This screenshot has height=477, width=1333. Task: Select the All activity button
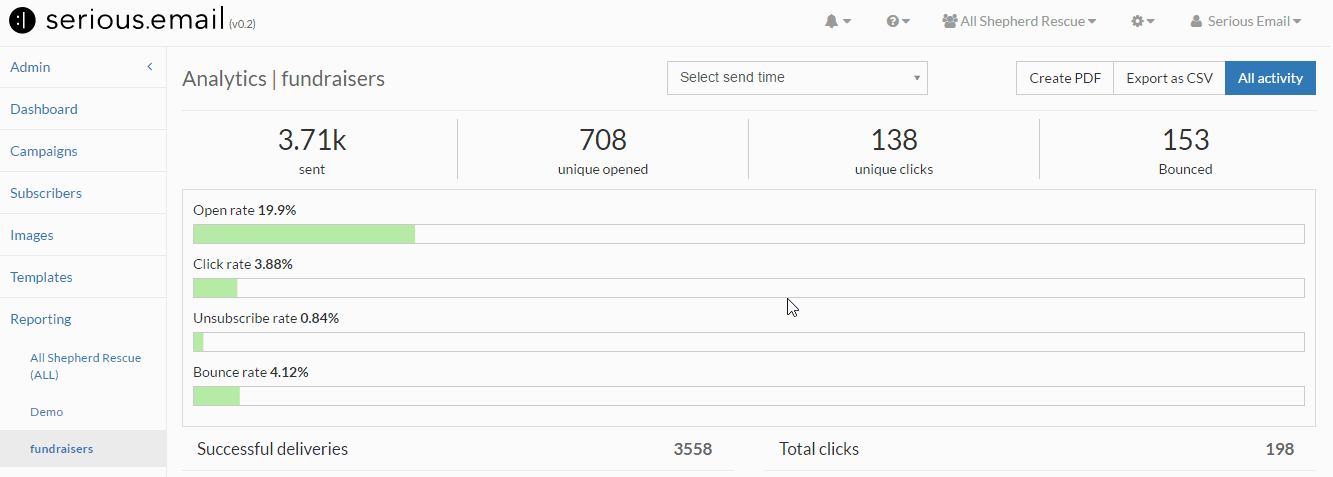1270,78
